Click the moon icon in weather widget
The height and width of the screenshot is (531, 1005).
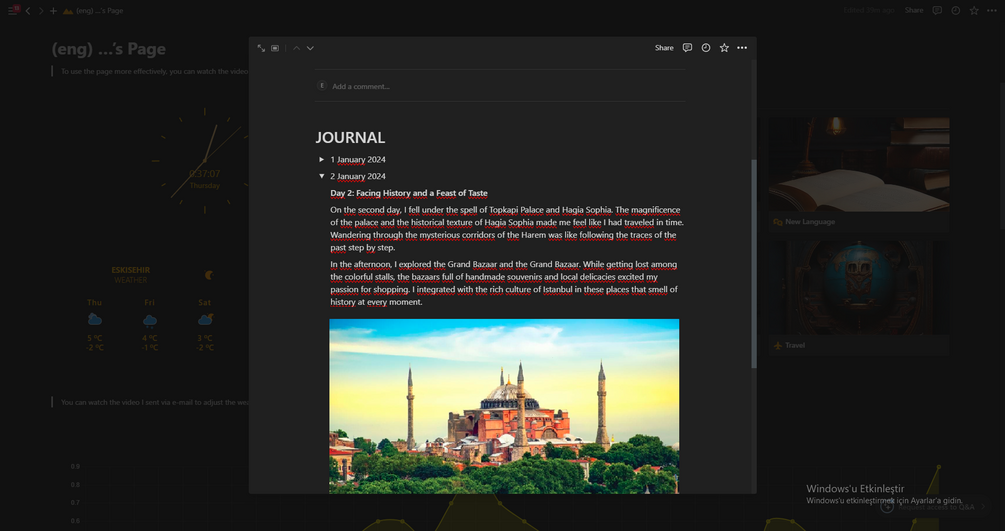(209, 275)
